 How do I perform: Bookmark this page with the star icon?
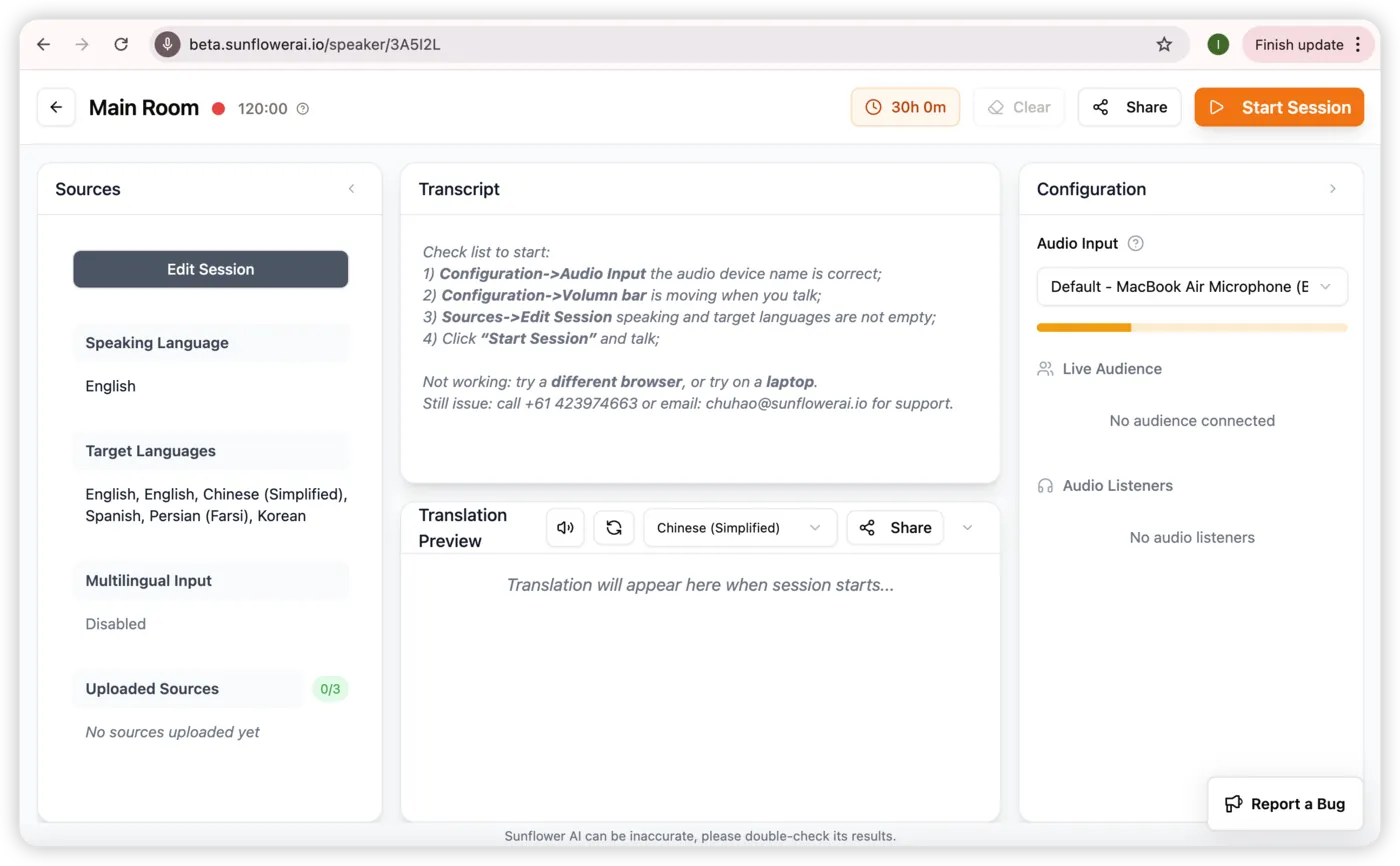pyautogui.click(x=1164, y=44)
